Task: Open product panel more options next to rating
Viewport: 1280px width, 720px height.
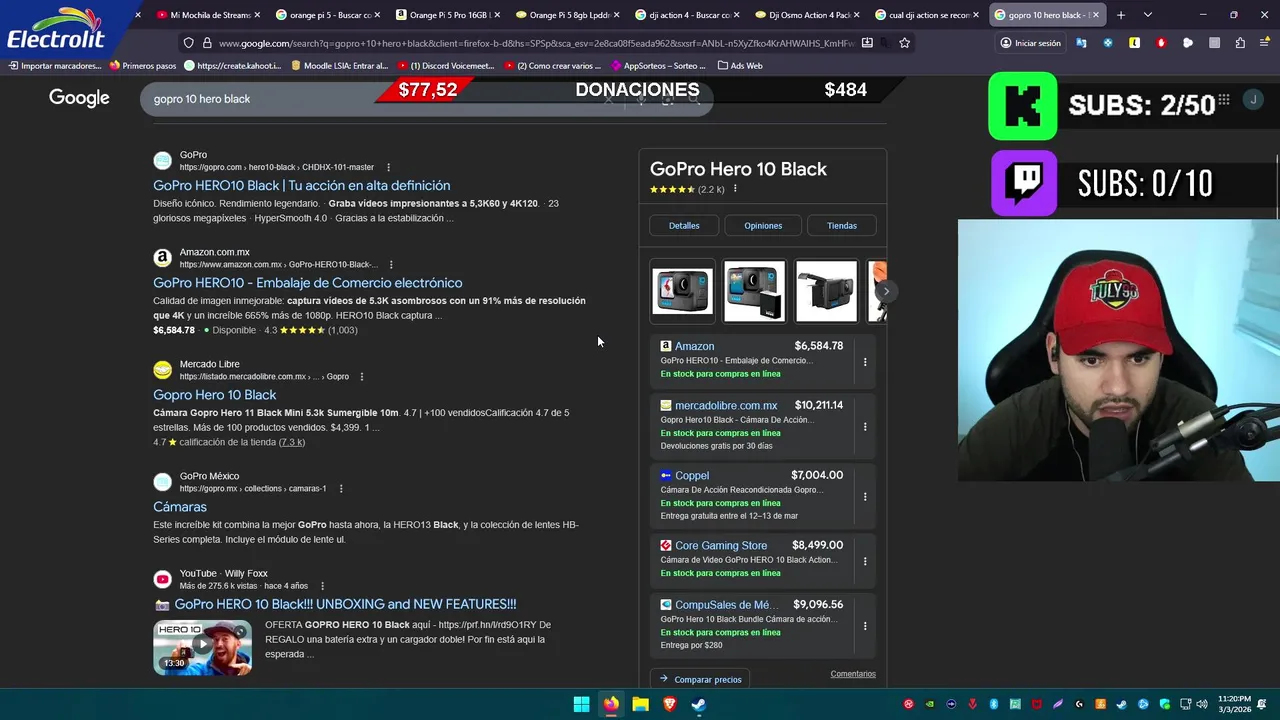Action: point(735,189)
